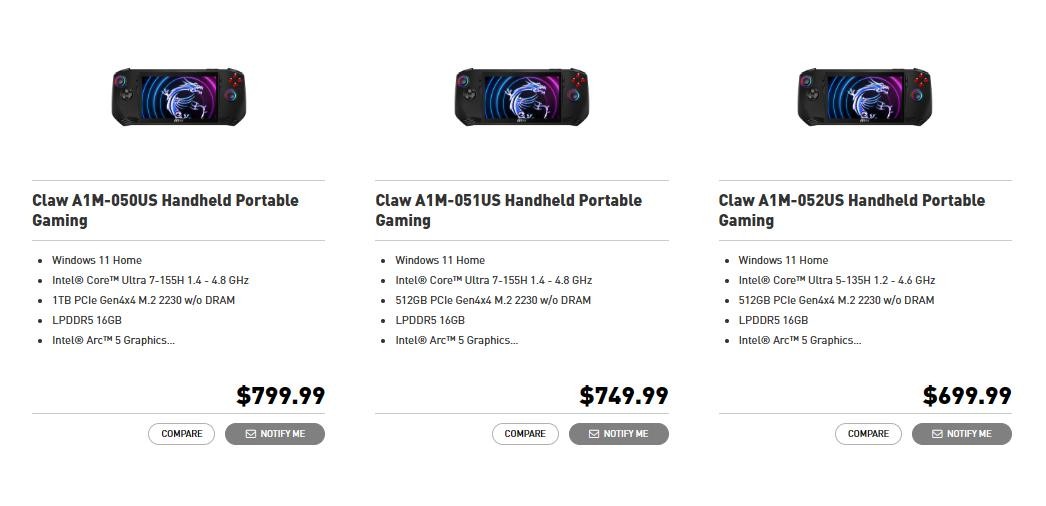Open the Claw A1M-050US product image
The width and height of the screenshot is (1046, 506).
point(179,97)
